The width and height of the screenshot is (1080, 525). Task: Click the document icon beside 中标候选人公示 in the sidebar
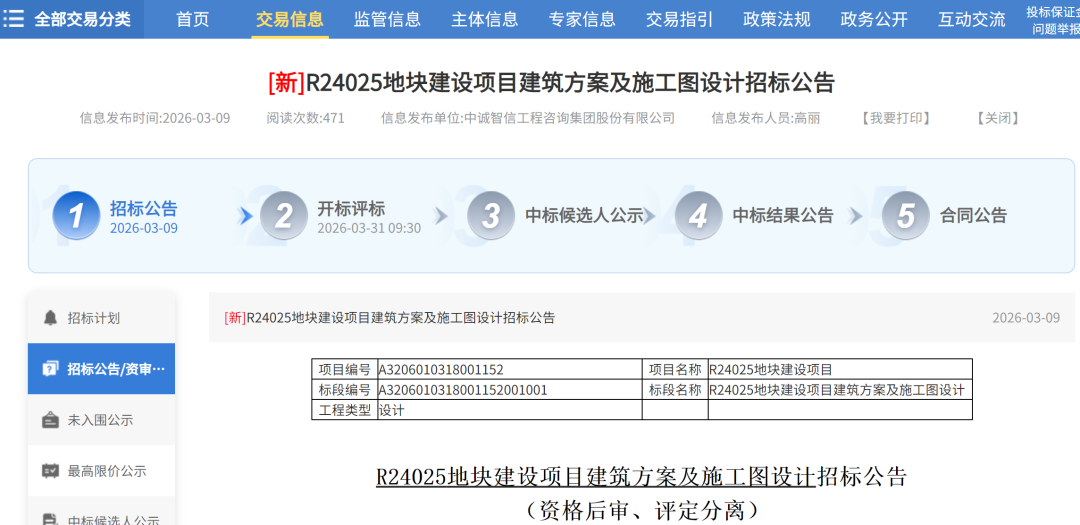(x=50, y=519)
